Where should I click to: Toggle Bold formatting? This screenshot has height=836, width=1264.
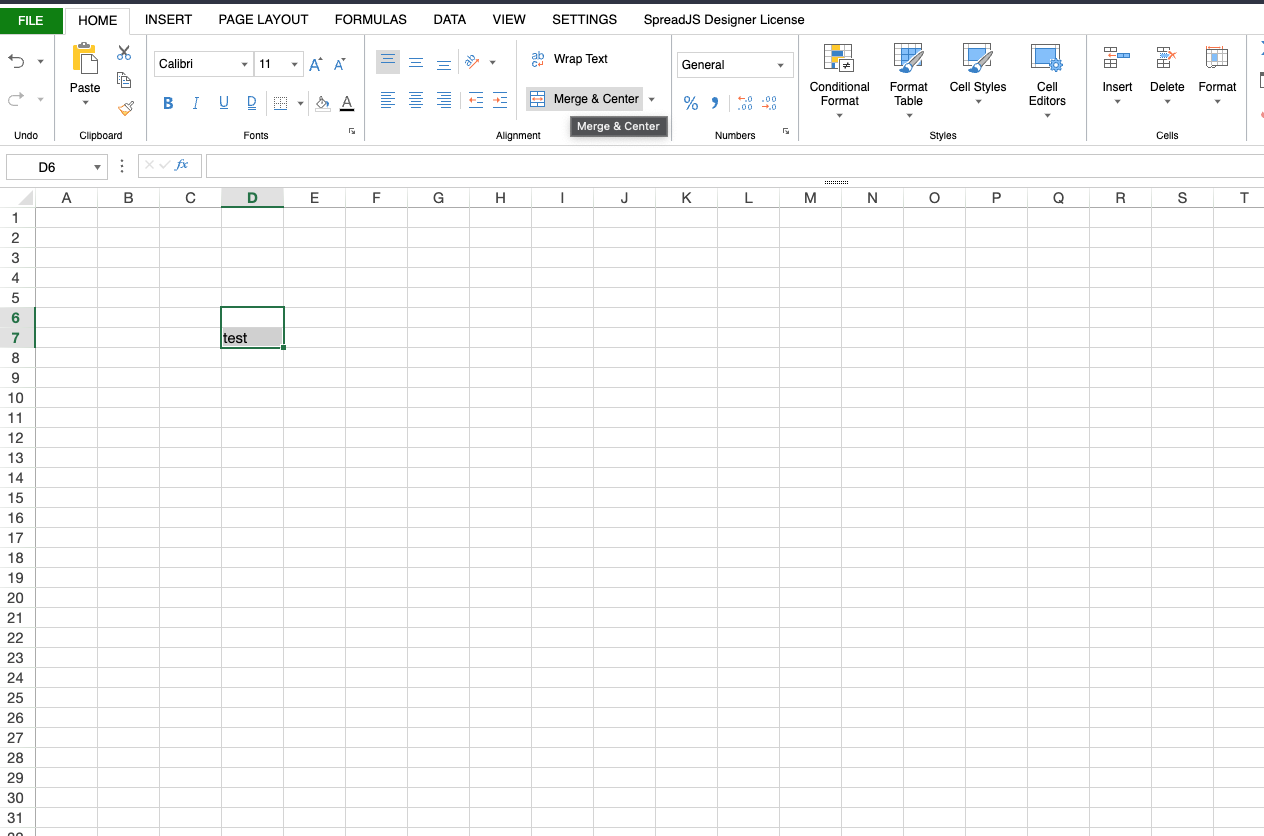(168, 102)
